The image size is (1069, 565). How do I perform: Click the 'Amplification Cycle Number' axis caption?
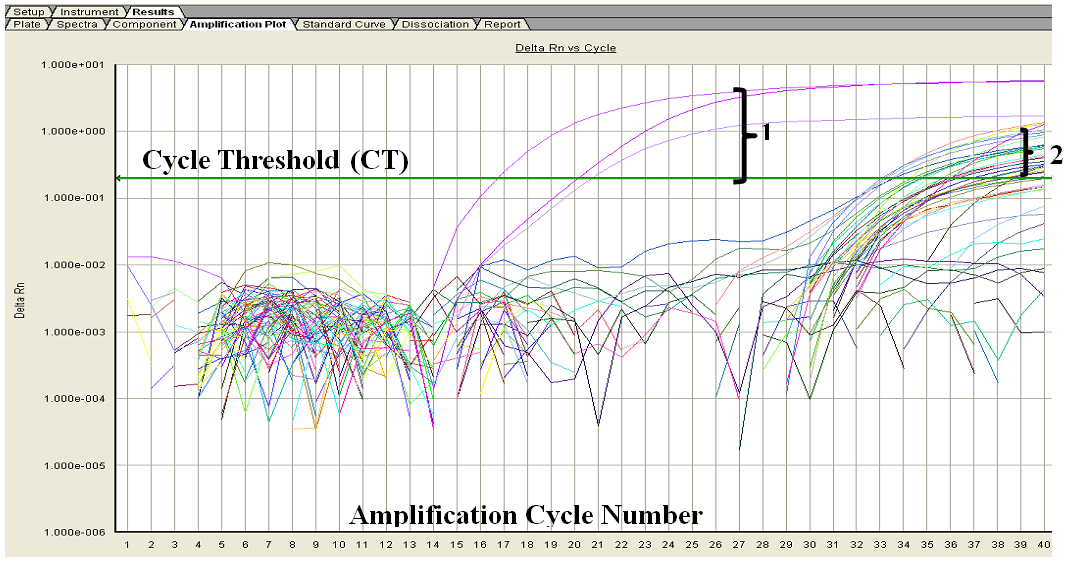[x=525, y=515]
